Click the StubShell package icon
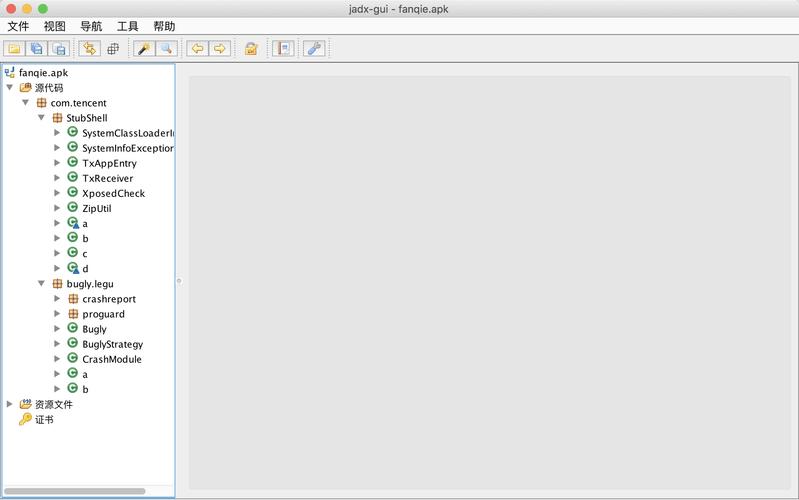 (x=58, y=118)
